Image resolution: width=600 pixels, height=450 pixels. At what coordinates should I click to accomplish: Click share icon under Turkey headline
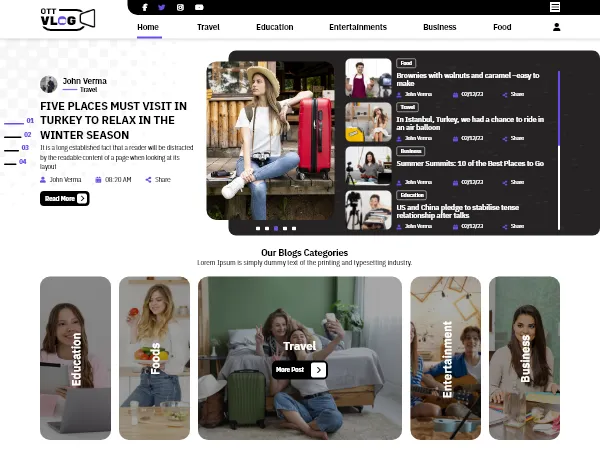[x=148, y=179]
